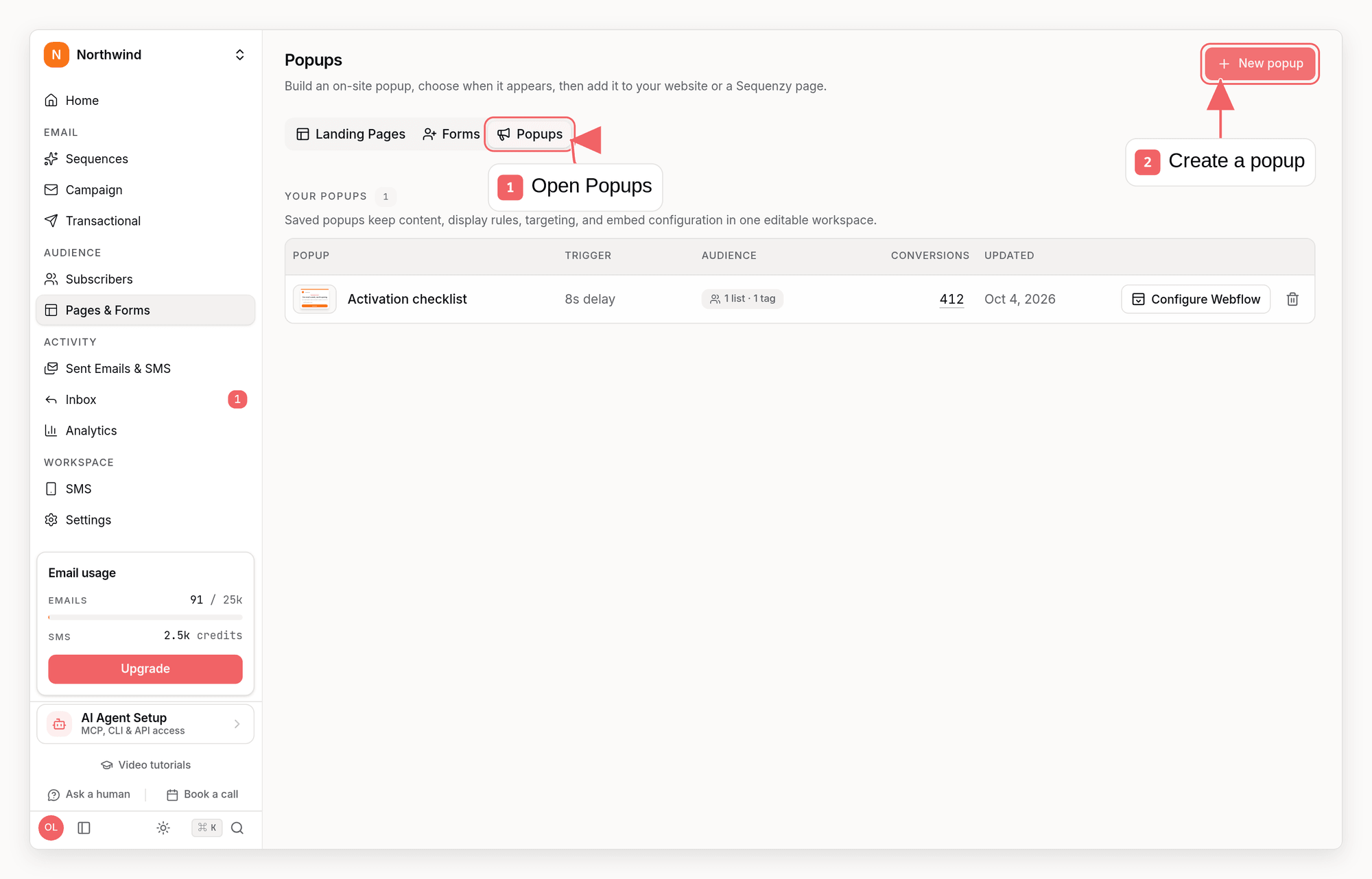The image size is (1372, 879).
Task: Go to Home in sidebar
Action: pyautogui.click(x=145, y=101)
